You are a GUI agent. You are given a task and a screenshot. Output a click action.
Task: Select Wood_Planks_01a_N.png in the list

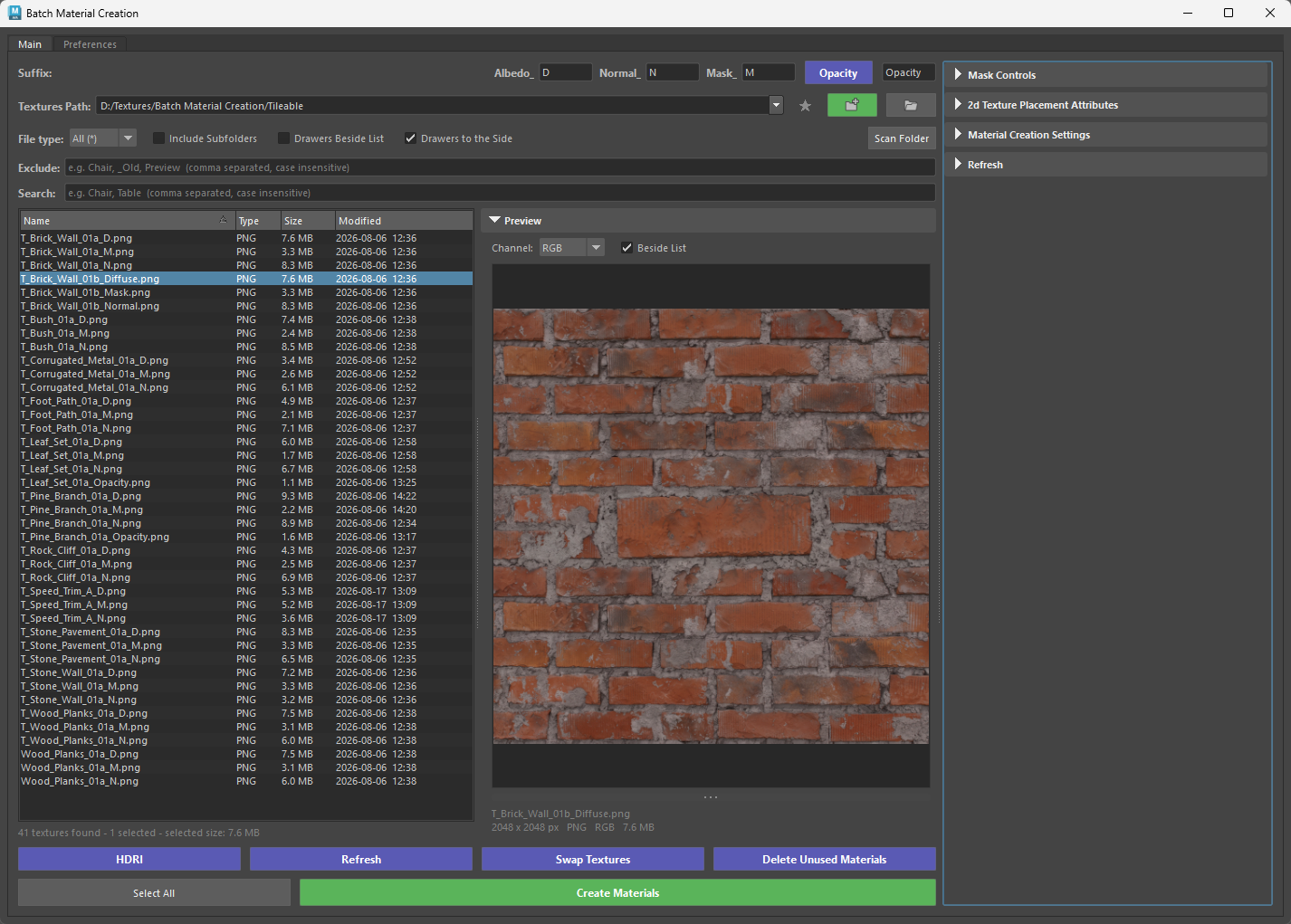click(x=246, y=781)
